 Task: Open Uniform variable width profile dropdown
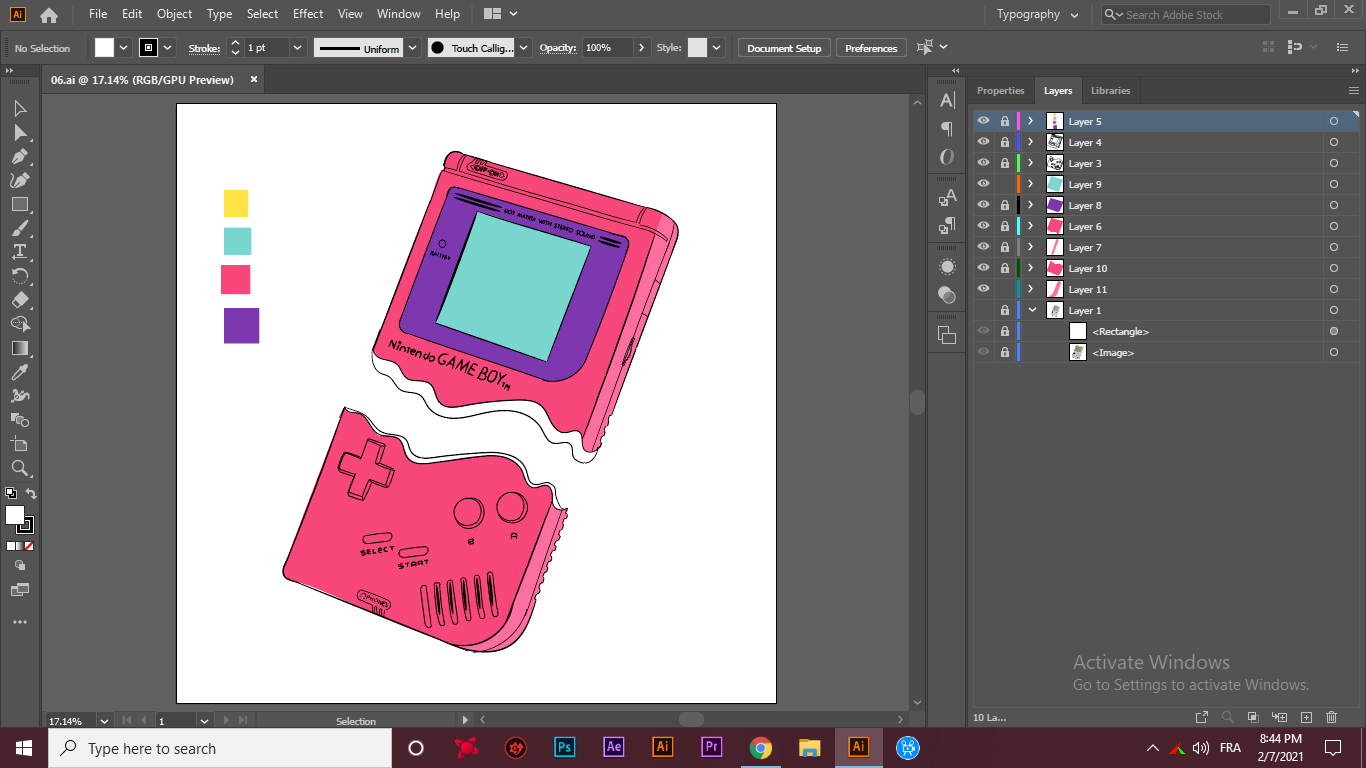[412, 48]
